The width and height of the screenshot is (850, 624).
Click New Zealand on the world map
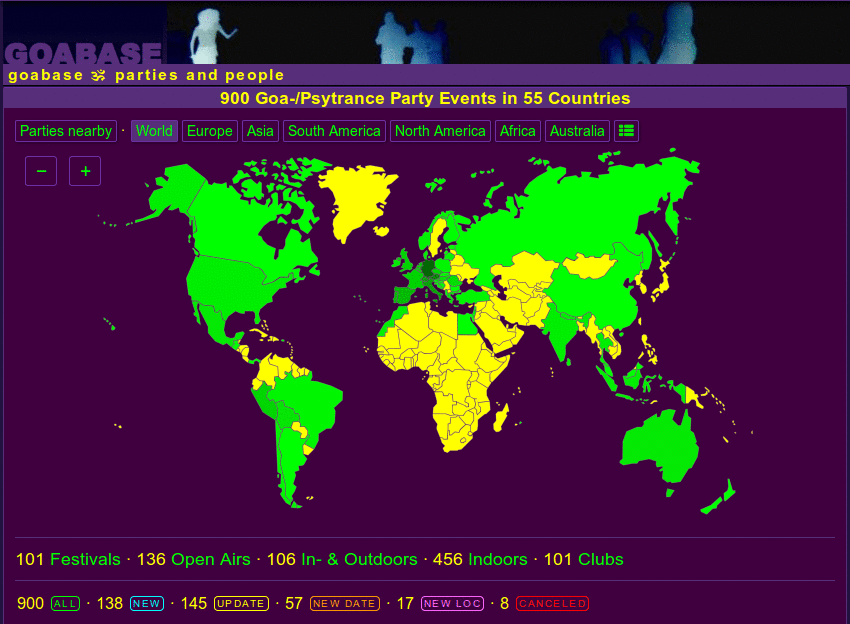point(718,499)
